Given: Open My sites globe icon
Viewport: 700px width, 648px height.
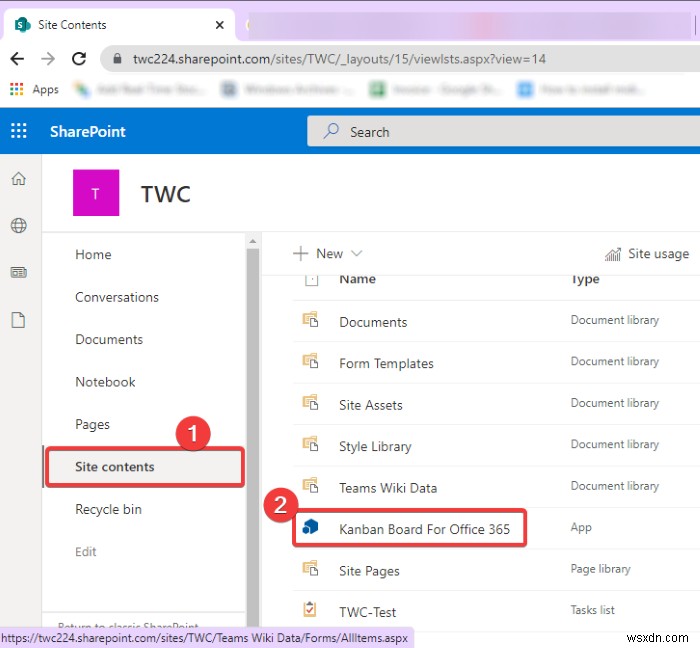Looking at the screenshot, I should tap(18, 225).
